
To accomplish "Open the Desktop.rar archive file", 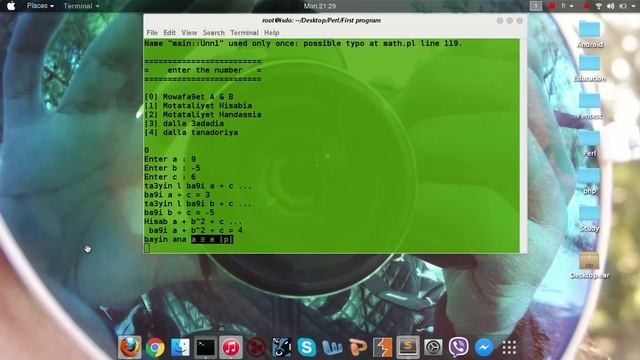I will (590, 265).
